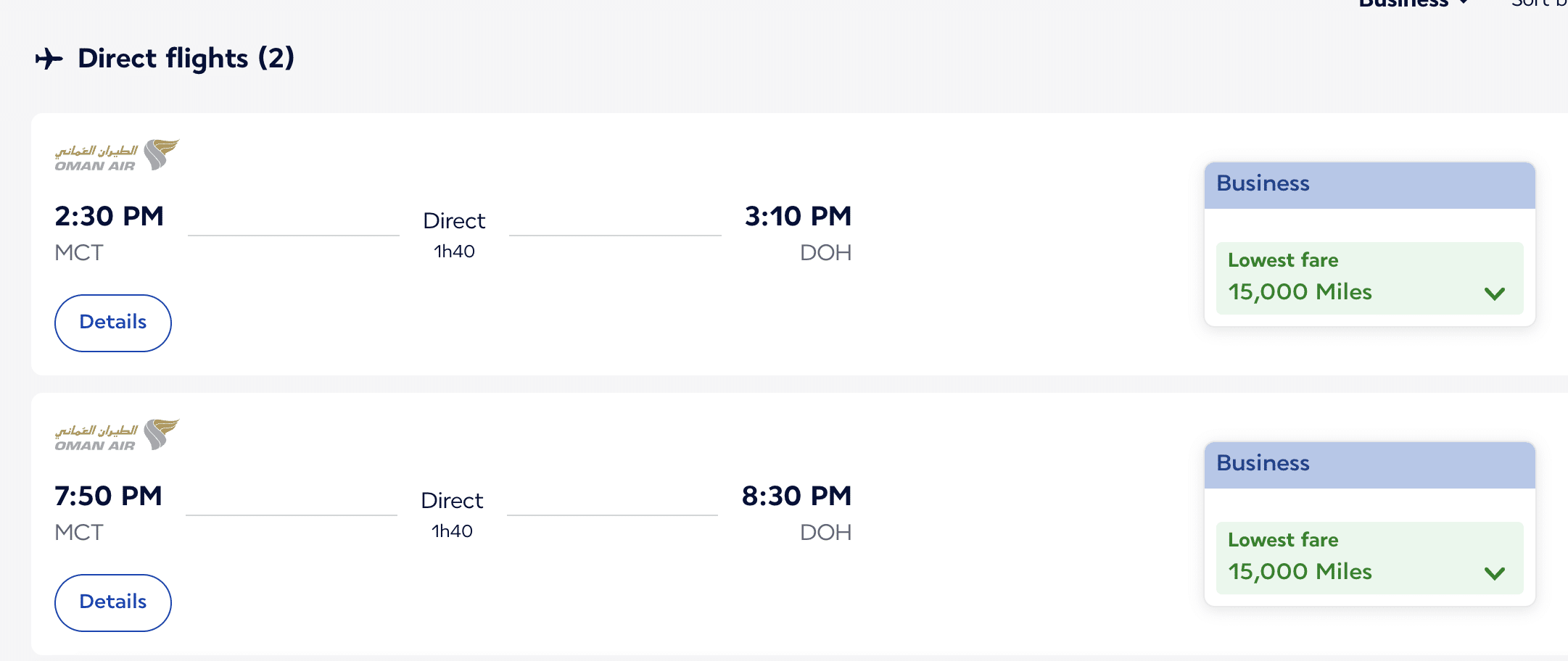Click the airplane icon beside Direct flights
Image resolution: width=1568 pixels, height=661 pixels.
click(x=49, y=59)
